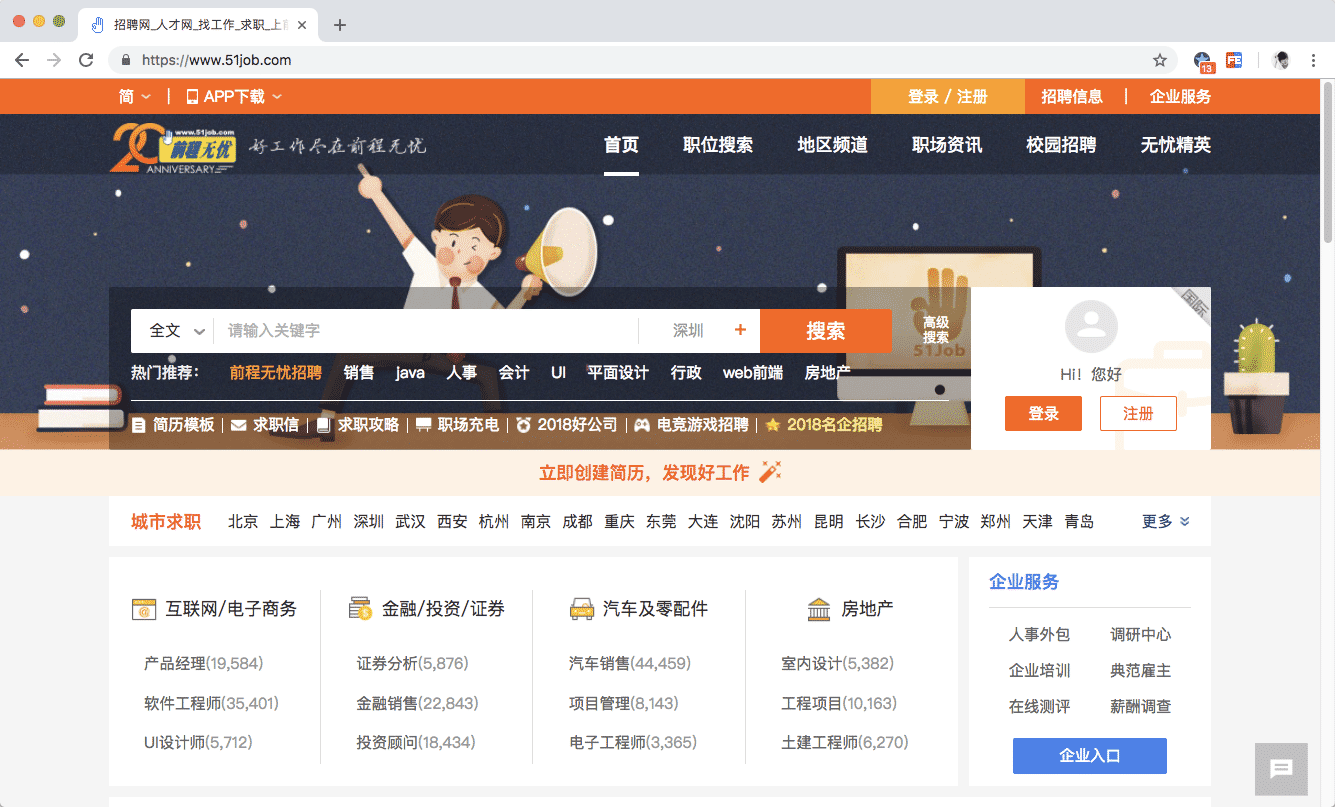This screenshot has width=1335, height=807.
Task: Bookmark the page with the star icon
Action: point(1160,60)
